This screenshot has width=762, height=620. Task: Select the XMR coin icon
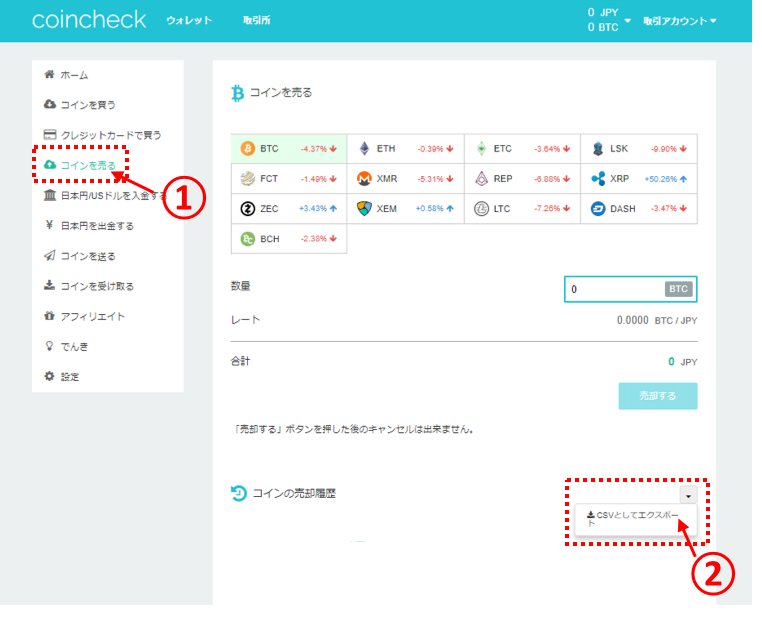tap(364, 178)
